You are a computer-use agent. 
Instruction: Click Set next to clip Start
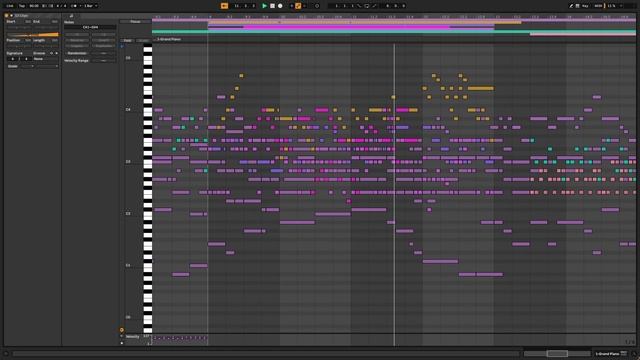tap(28, 21)
